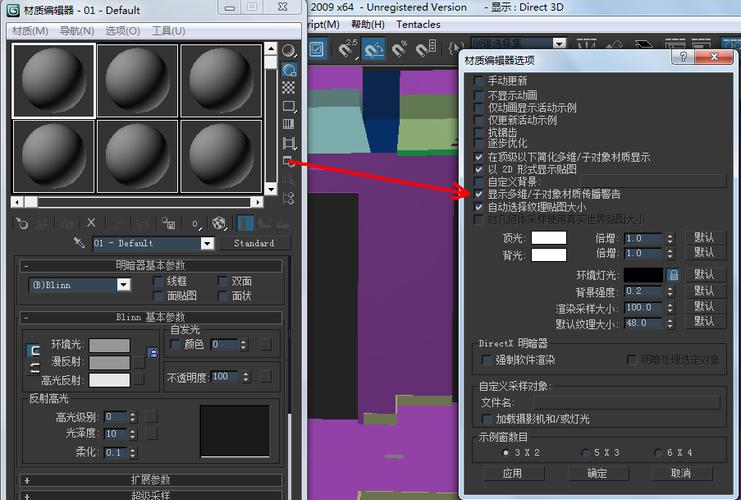Open the 工具(U) menu
The image size is (741, 500).
point(168,31)
